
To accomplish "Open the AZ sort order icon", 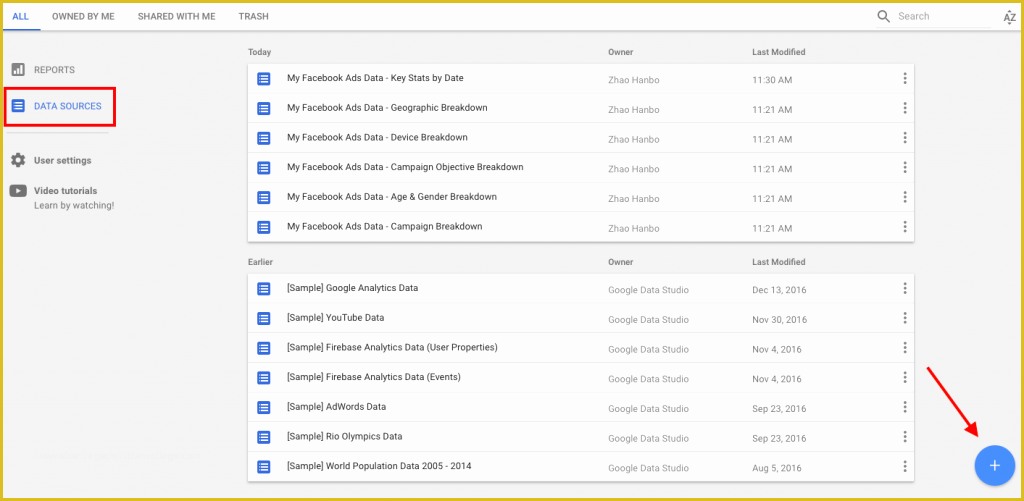I will click(x=1009, y=17).
